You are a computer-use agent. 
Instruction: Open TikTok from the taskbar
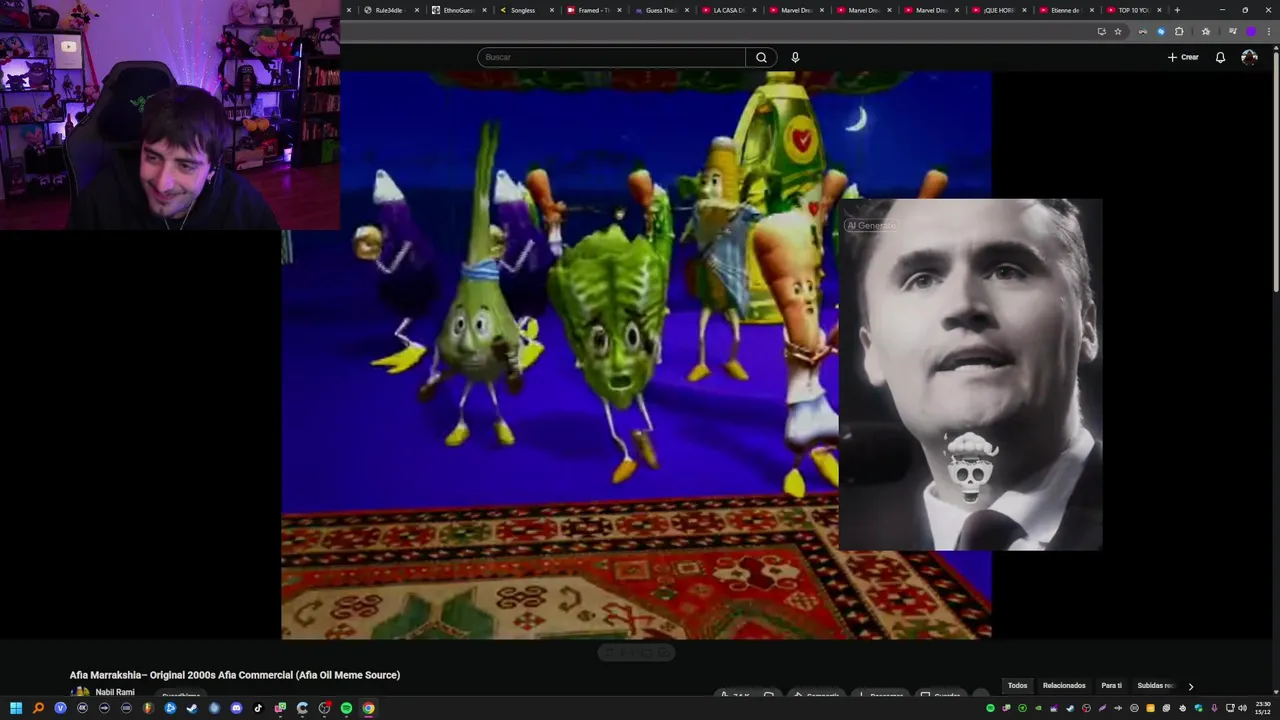pyautogui.click(x=258, y=708)
